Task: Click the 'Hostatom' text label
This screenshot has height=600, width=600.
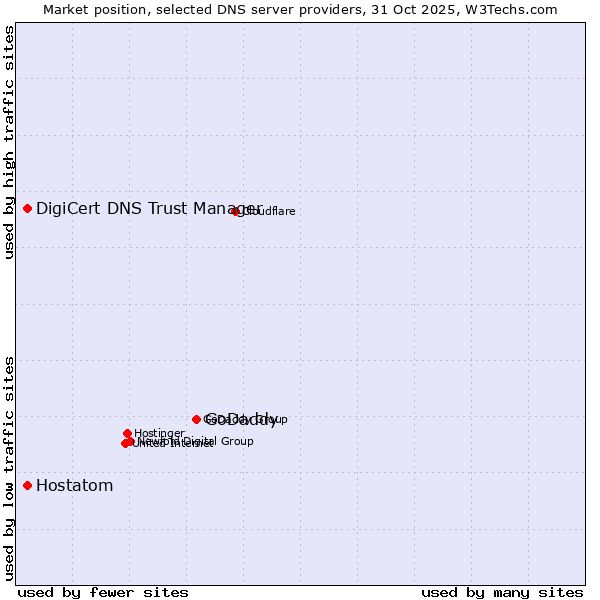Action: point(75,486)
